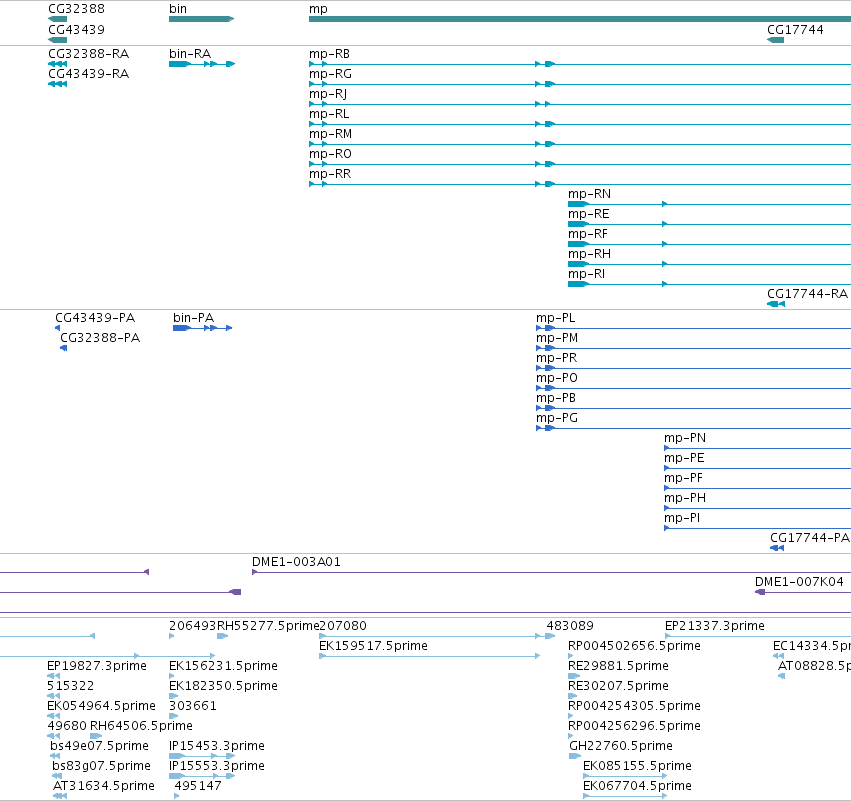
Task: Select EST EK085155.5prime
Action: point(637,766)
